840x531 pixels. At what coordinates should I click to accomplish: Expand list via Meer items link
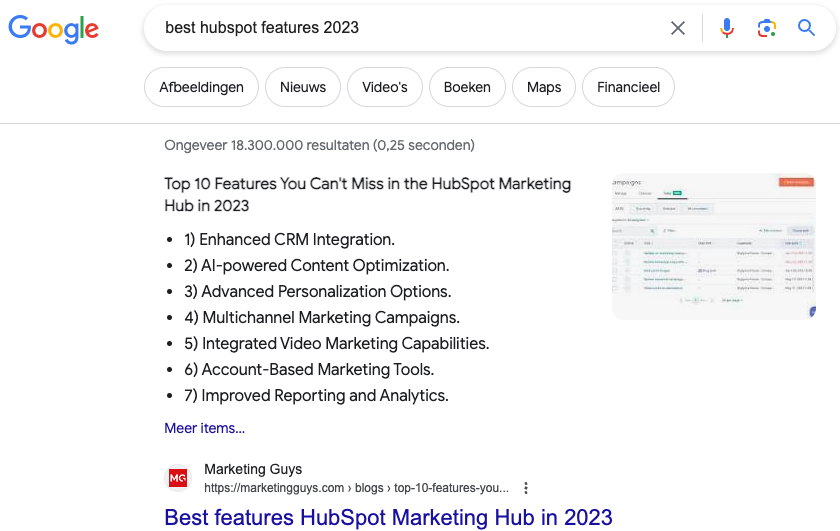pyautogui.click(x=205, y=428)
